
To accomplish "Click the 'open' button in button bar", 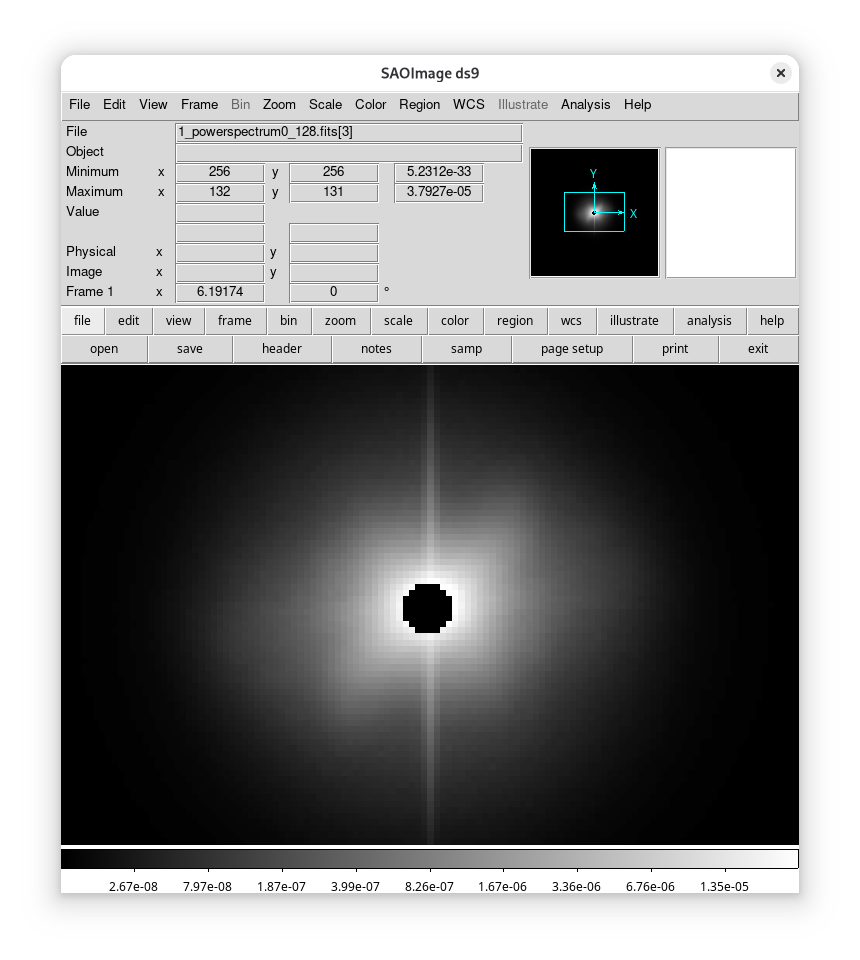I will click(104, 349).
